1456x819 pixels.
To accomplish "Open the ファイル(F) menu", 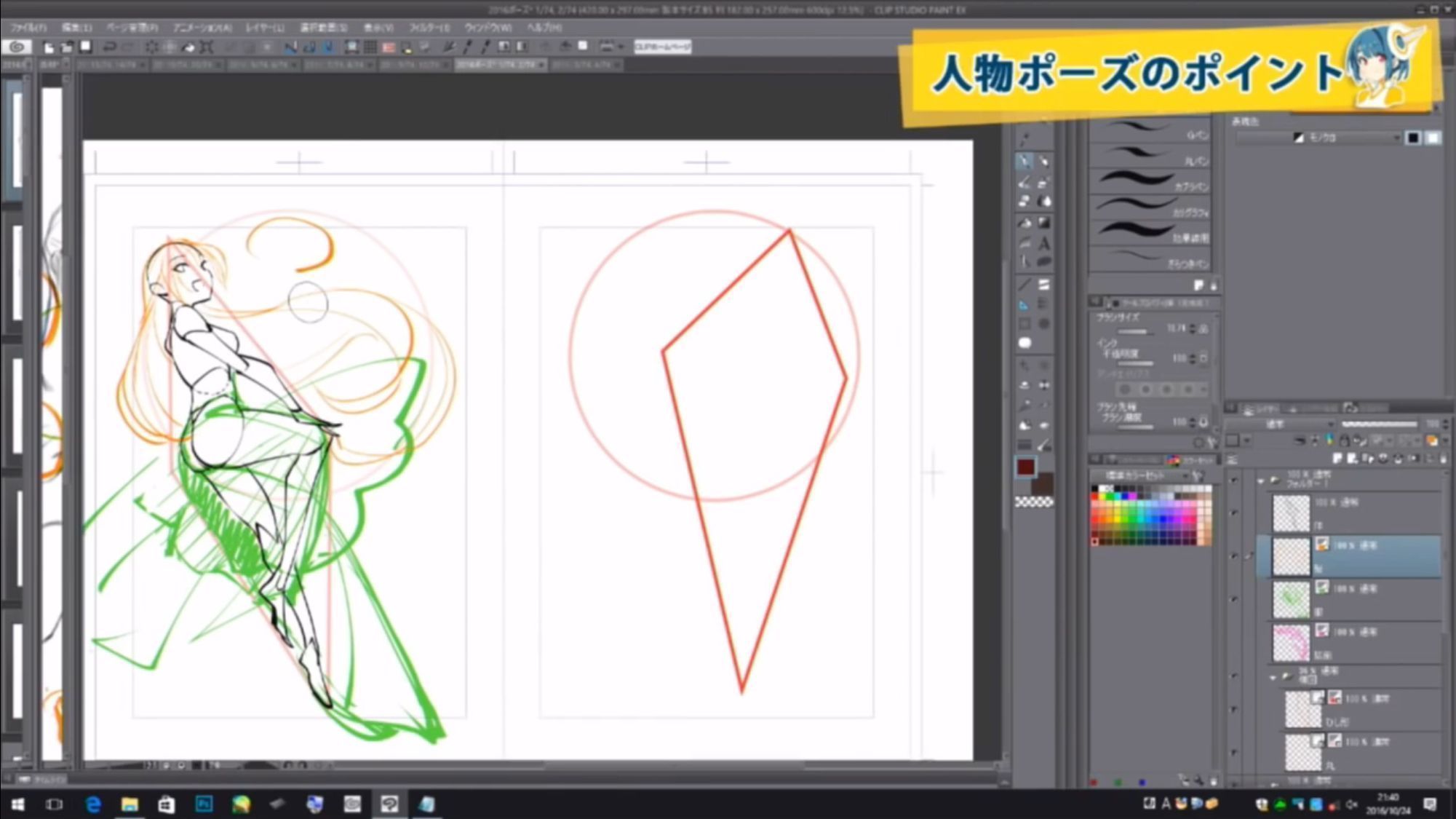I will (x=28, y=28).
